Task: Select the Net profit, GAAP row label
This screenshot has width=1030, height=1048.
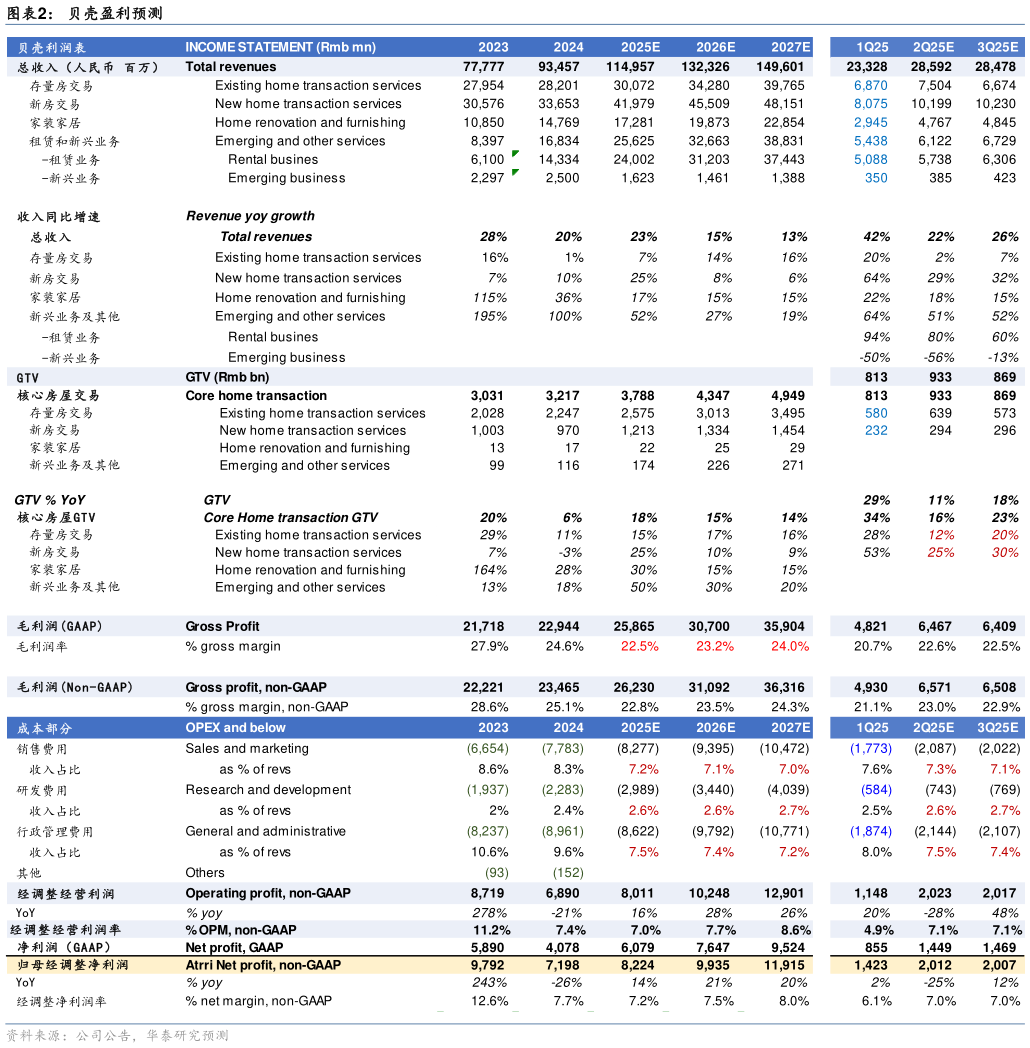Action: click(234, 948)
